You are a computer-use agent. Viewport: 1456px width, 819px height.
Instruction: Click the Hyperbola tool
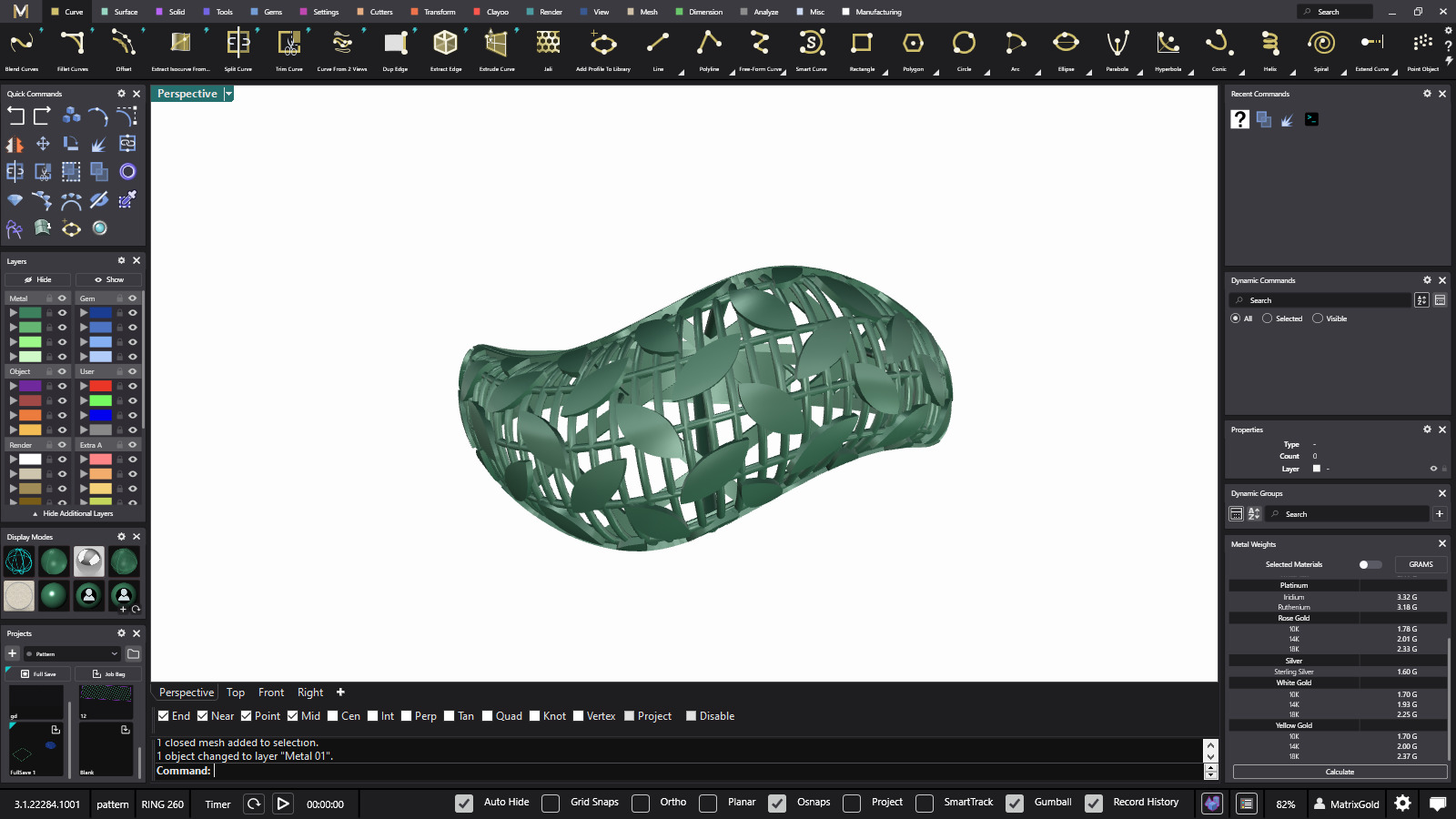(1168, 50)
